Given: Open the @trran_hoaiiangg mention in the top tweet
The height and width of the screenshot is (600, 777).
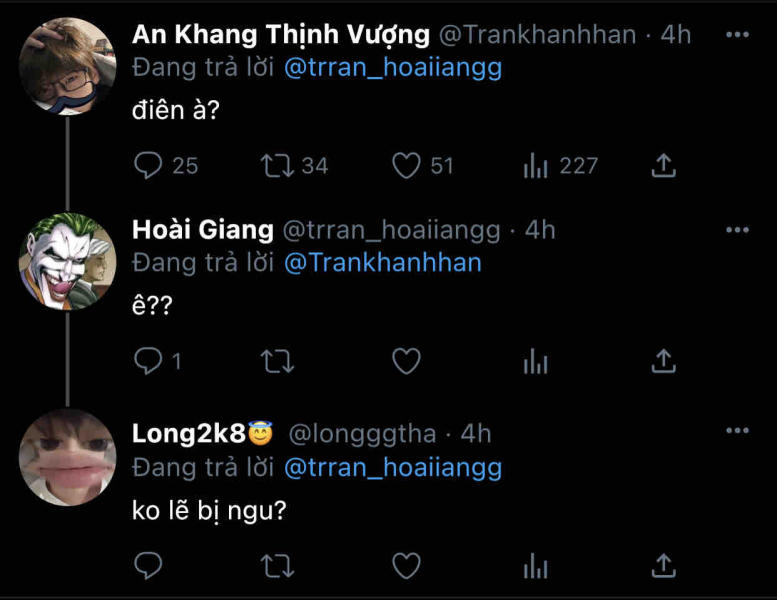Looking at the screenshot, I should 394,68.
